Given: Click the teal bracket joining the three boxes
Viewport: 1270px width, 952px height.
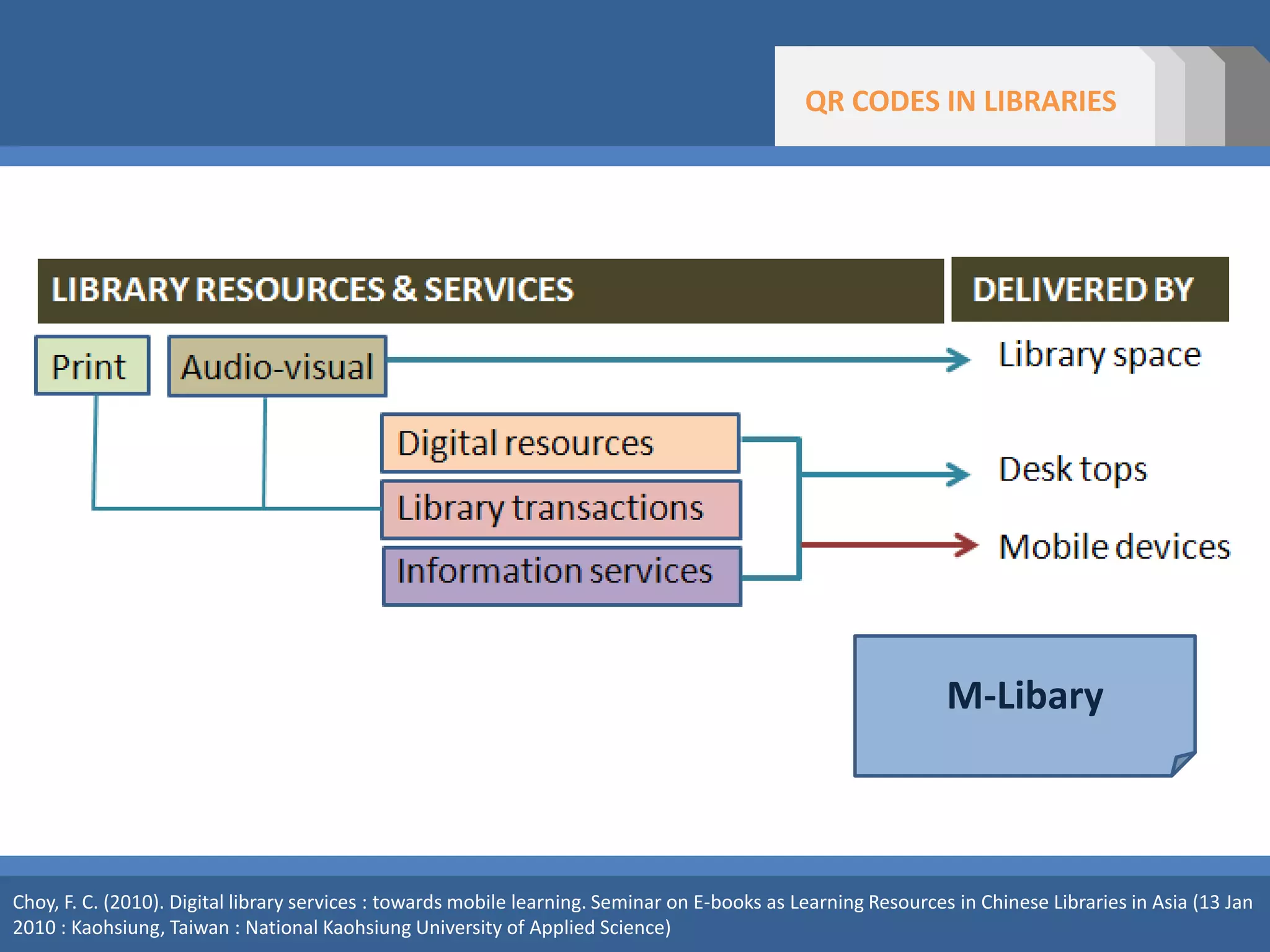Looking at the screenshot, I should pos(799,508).
